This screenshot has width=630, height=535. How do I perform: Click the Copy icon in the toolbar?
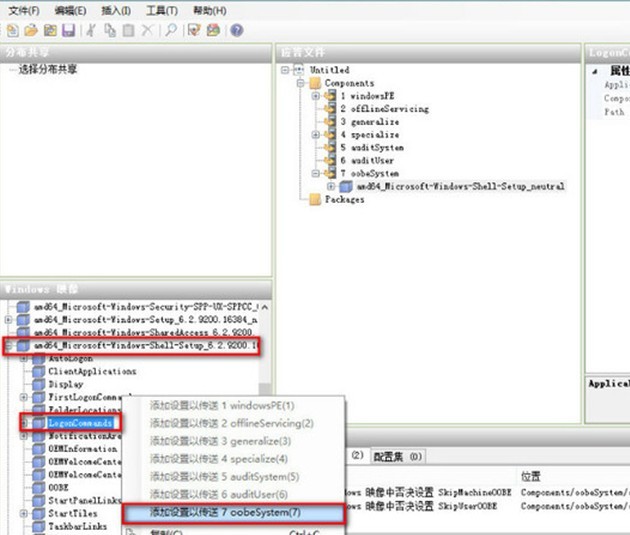click(108, 31)
